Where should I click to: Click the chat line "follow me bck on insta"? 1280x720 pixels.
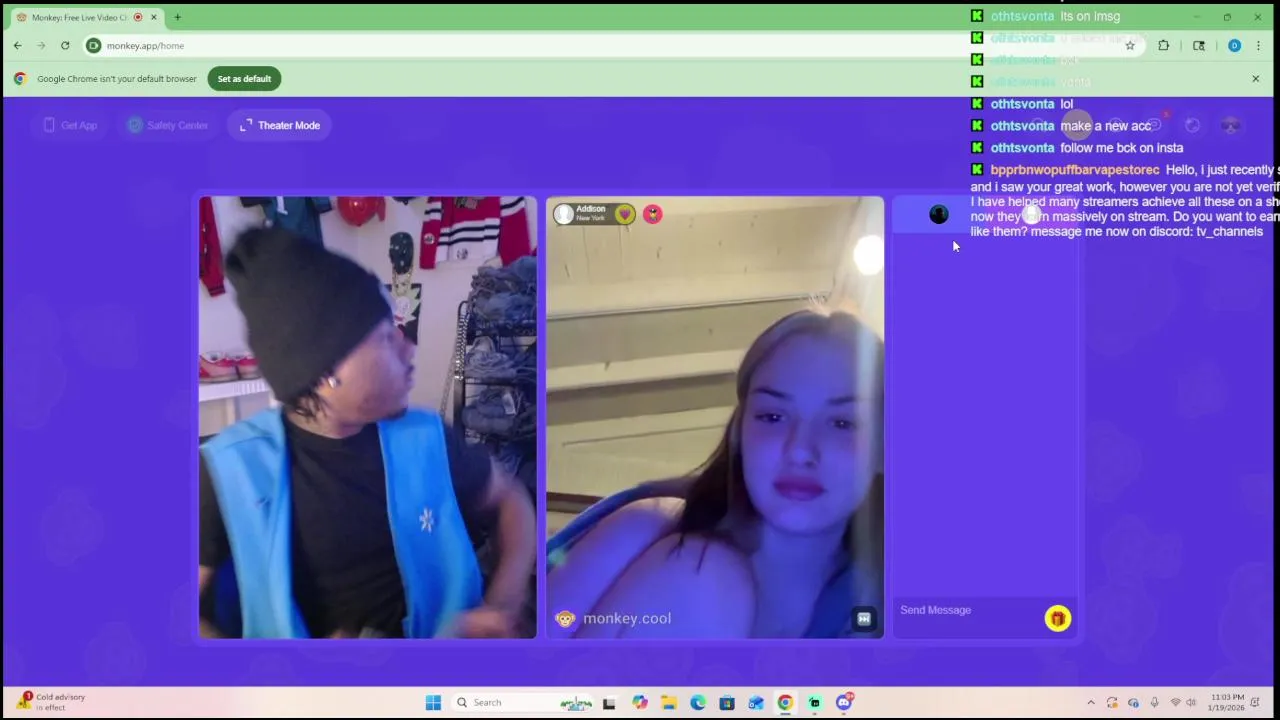[x=1121, y=148]
